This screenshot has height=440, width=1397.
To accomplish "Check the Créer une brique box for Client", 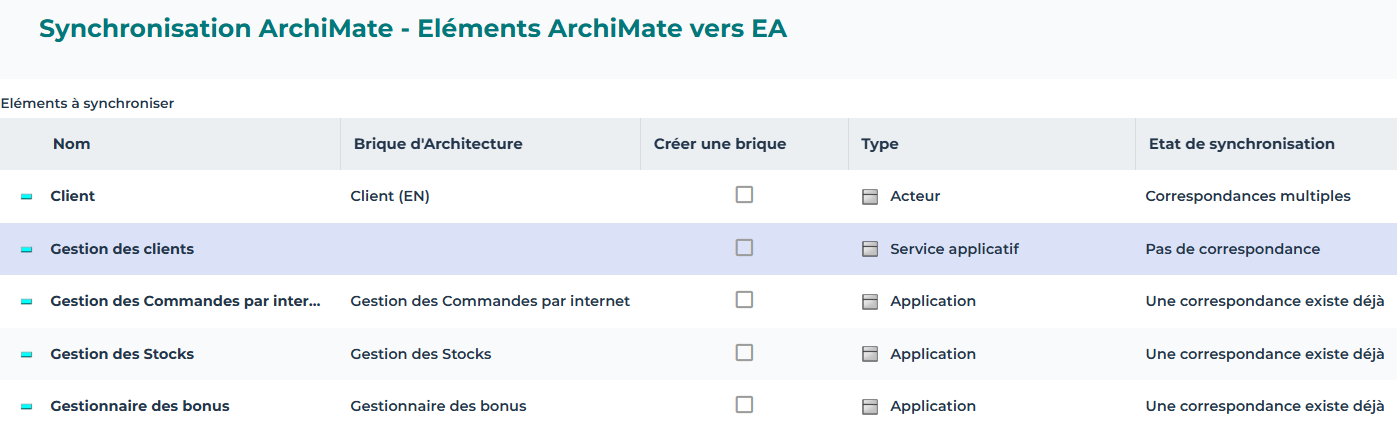I will 744,195.
